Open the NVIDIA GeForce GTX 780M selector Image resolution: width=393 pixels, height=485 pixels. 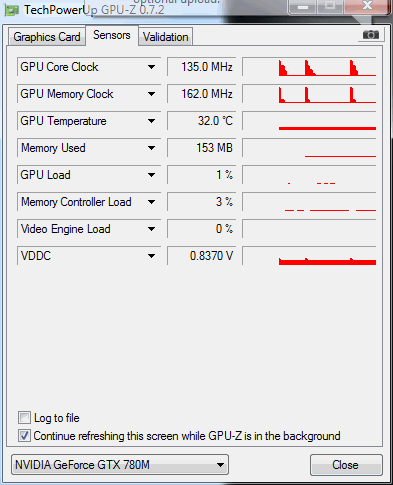click(x=120, y=464)
